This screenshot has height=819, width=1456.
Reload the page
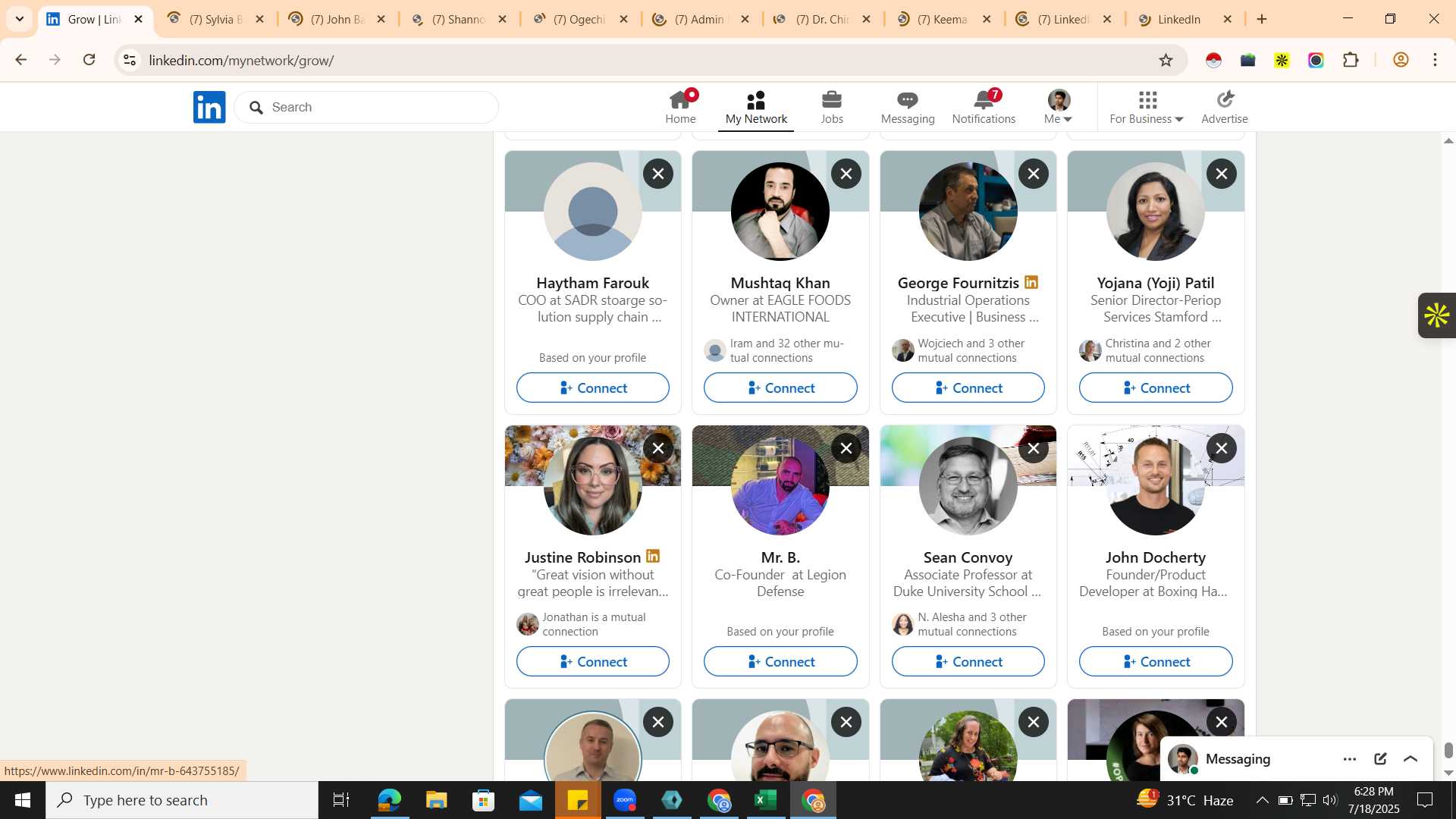89,60
